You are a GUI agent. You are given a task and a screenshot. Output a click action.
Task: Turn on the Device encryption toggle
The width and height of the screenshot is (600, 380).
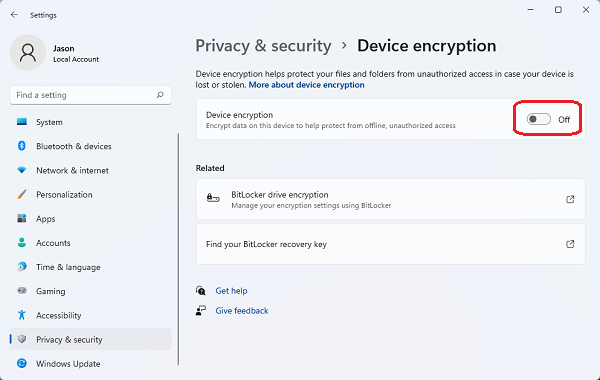(538, 119)
